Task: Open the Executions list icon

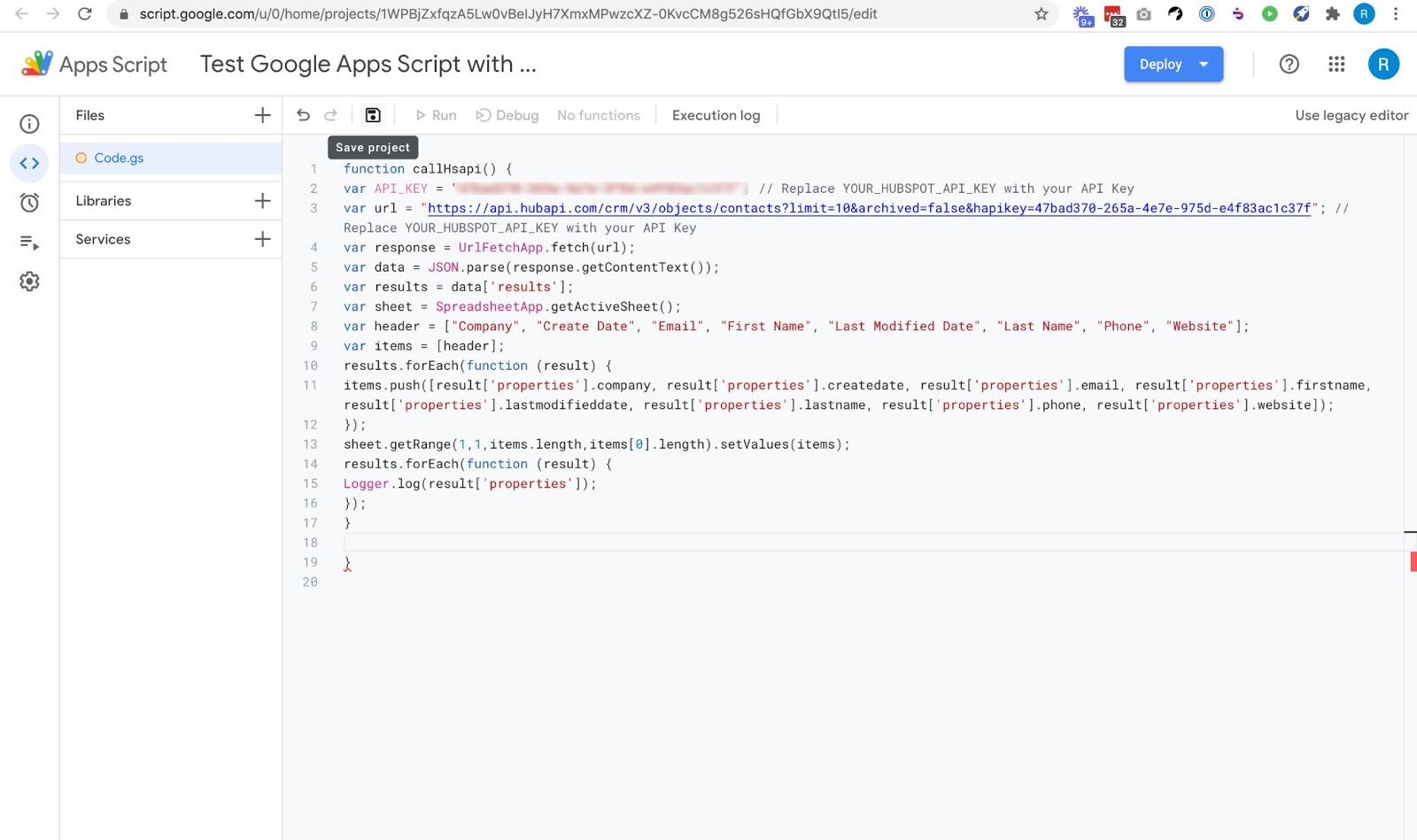Action: pos(29,242)
